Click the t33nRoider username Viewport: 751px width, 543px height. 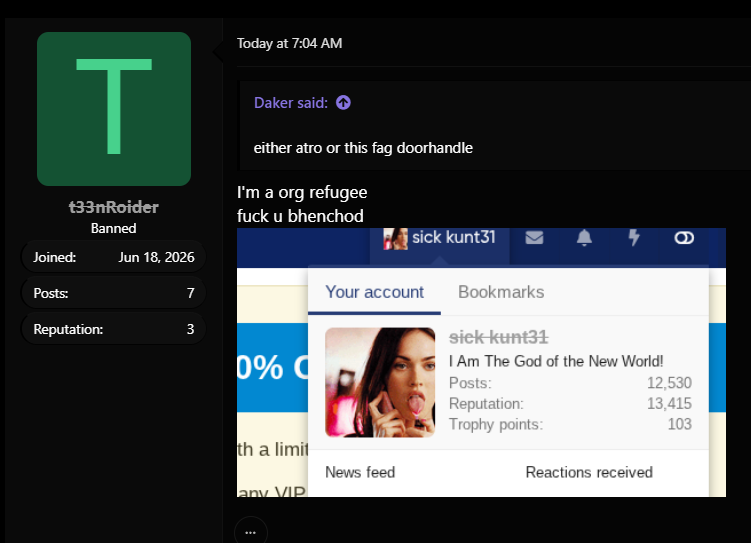click(114, 207)
